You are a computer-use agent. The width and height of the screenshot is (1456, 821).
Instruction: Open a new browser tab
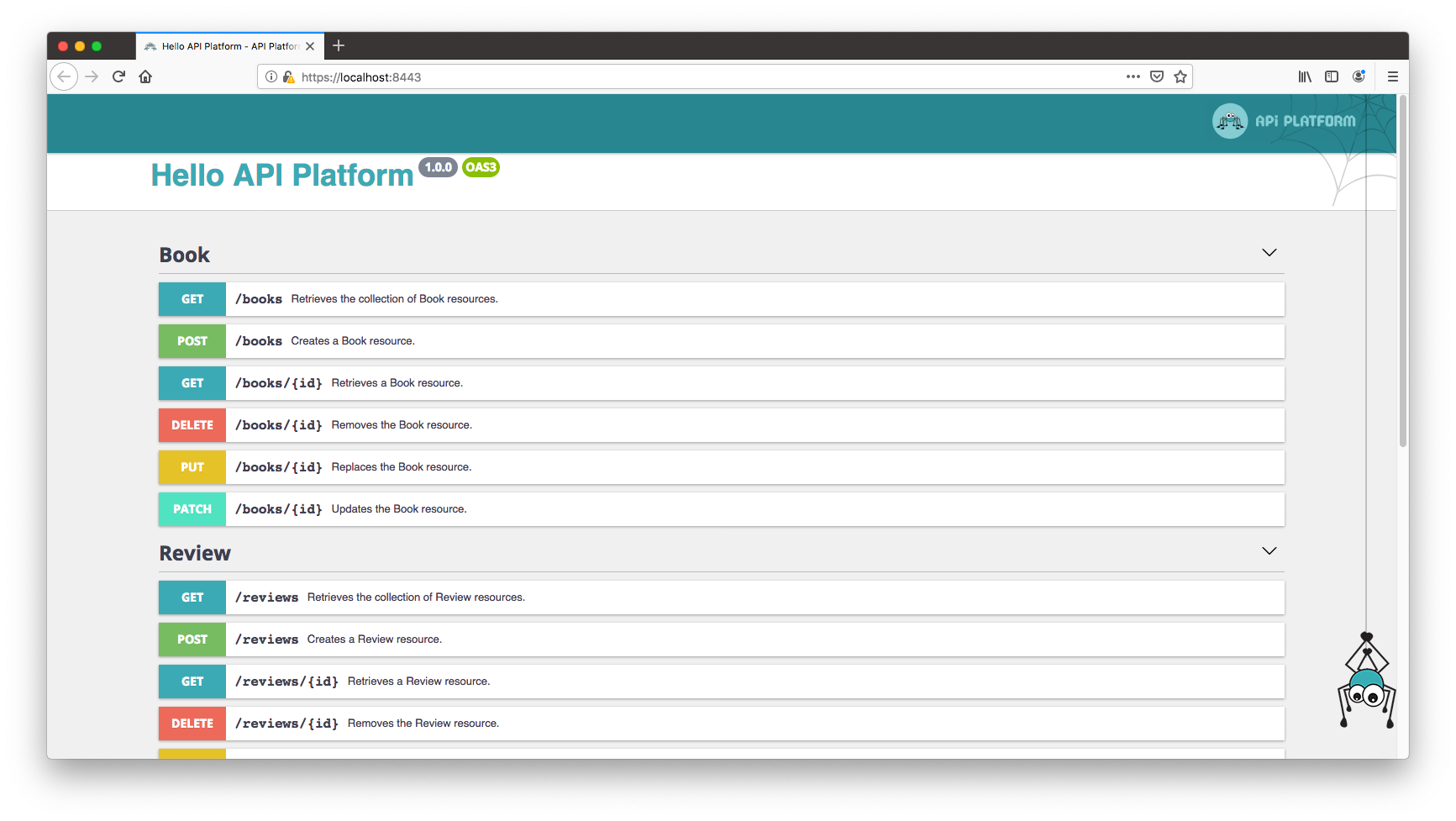coord(339,46)
